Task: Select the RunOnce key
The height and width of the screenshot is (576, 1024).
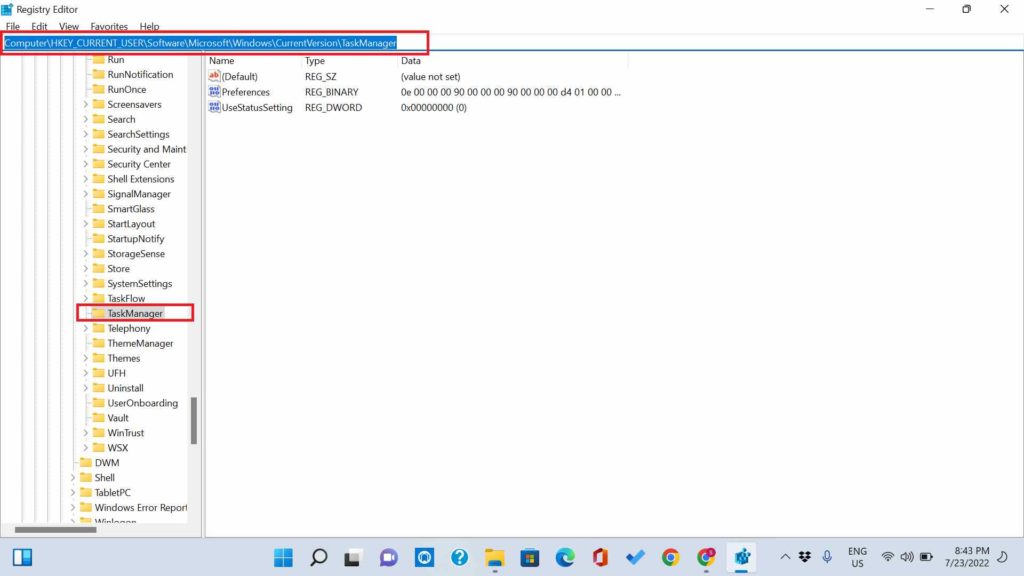Action: coord(127,89)
